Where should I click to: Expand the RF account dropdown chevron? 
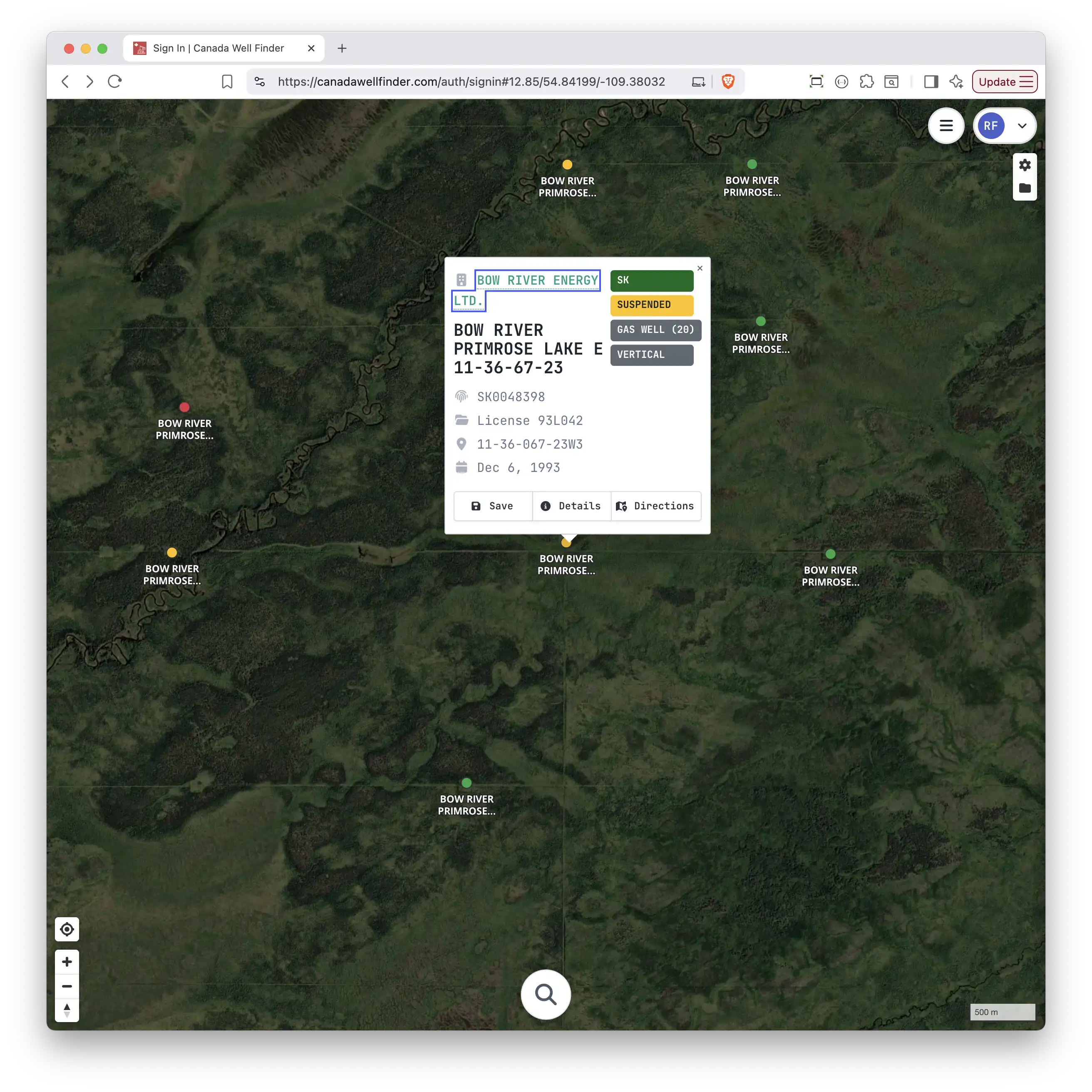1022,126
